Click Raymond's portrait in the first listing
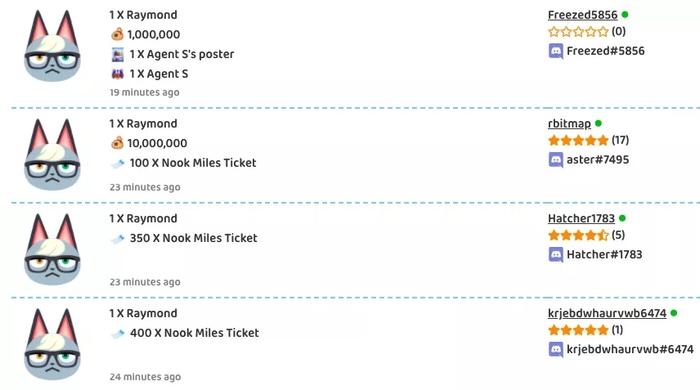 (x=52, y=46)
